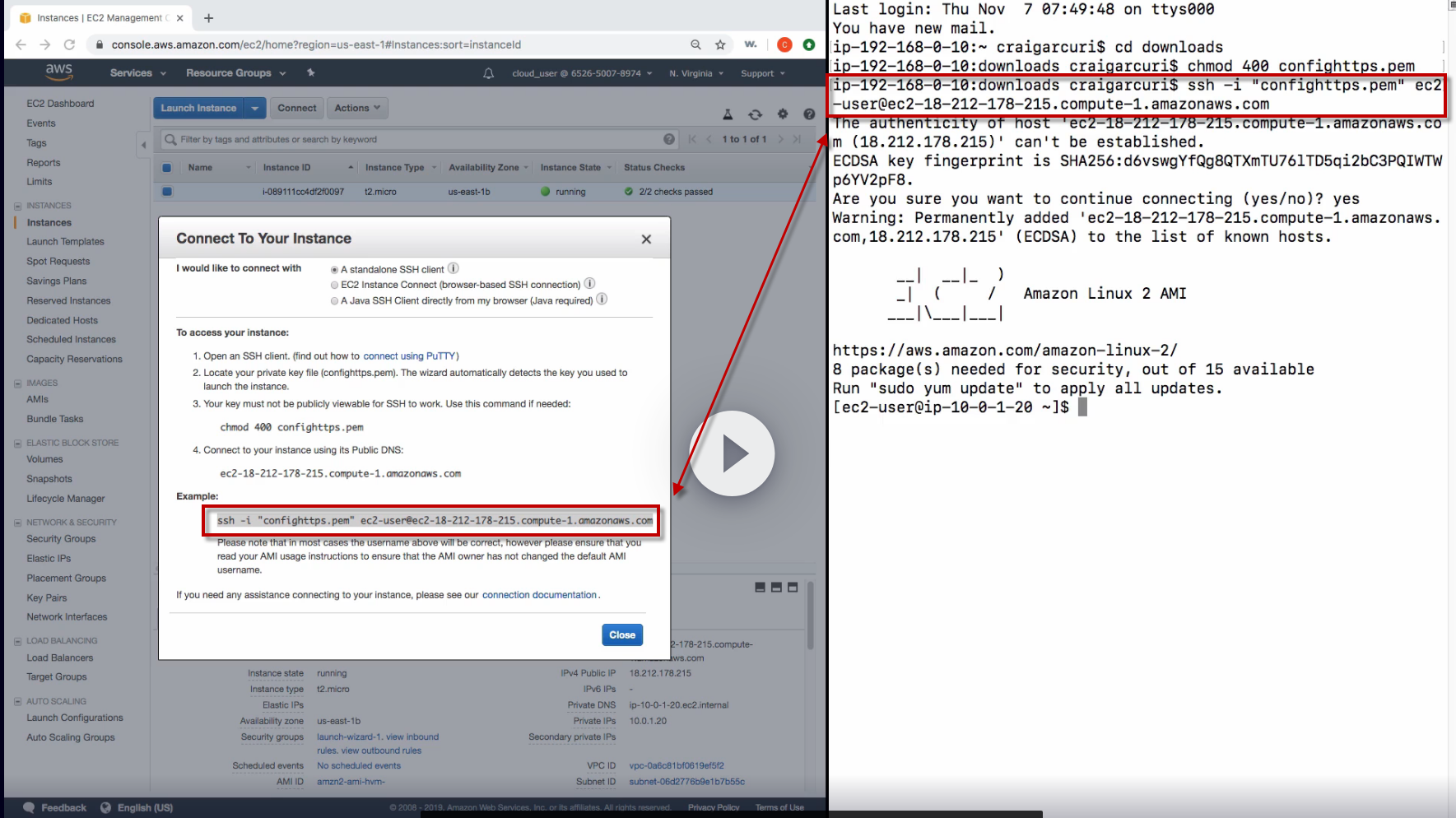Open Key Pairs in sidebar
This screenshot has width=1456, height=818.
tap(47, 598)
